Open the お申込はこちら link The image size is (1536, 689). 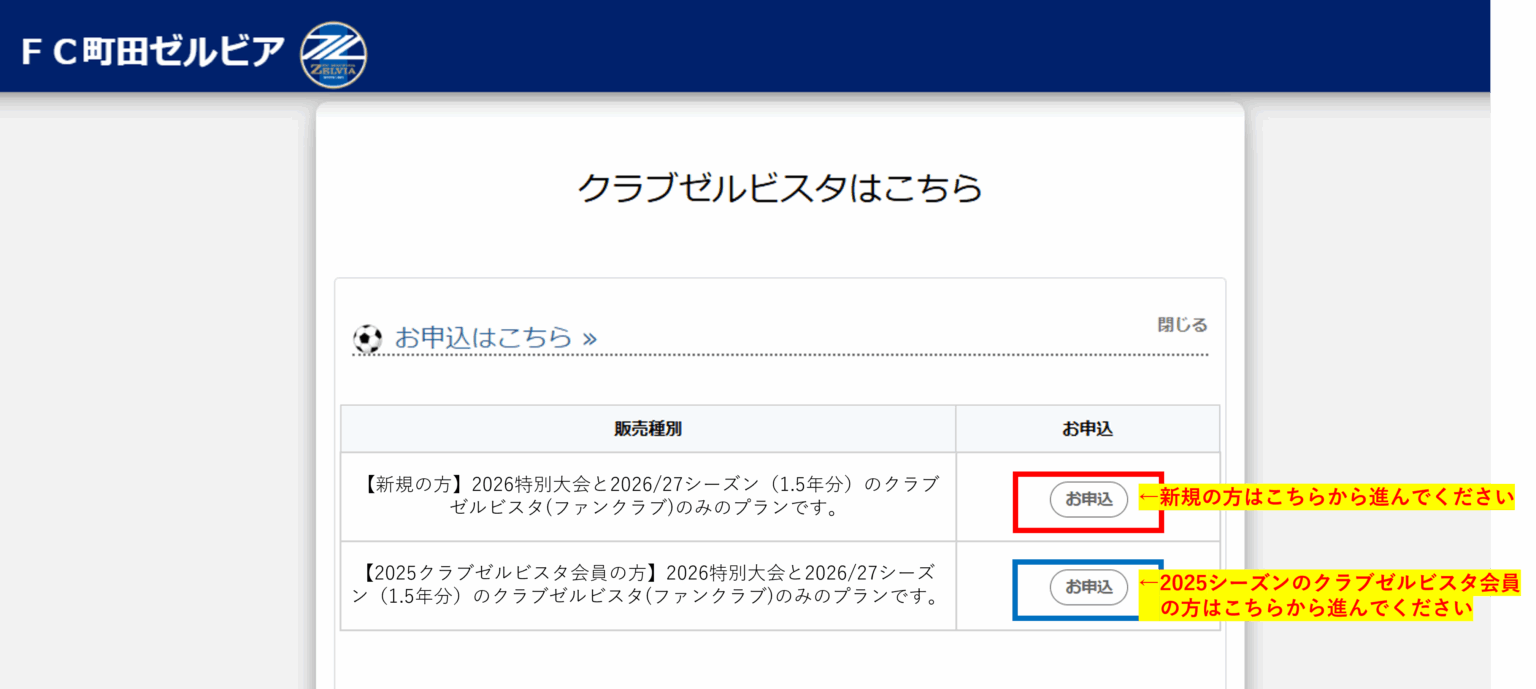(x=483, y=337)
